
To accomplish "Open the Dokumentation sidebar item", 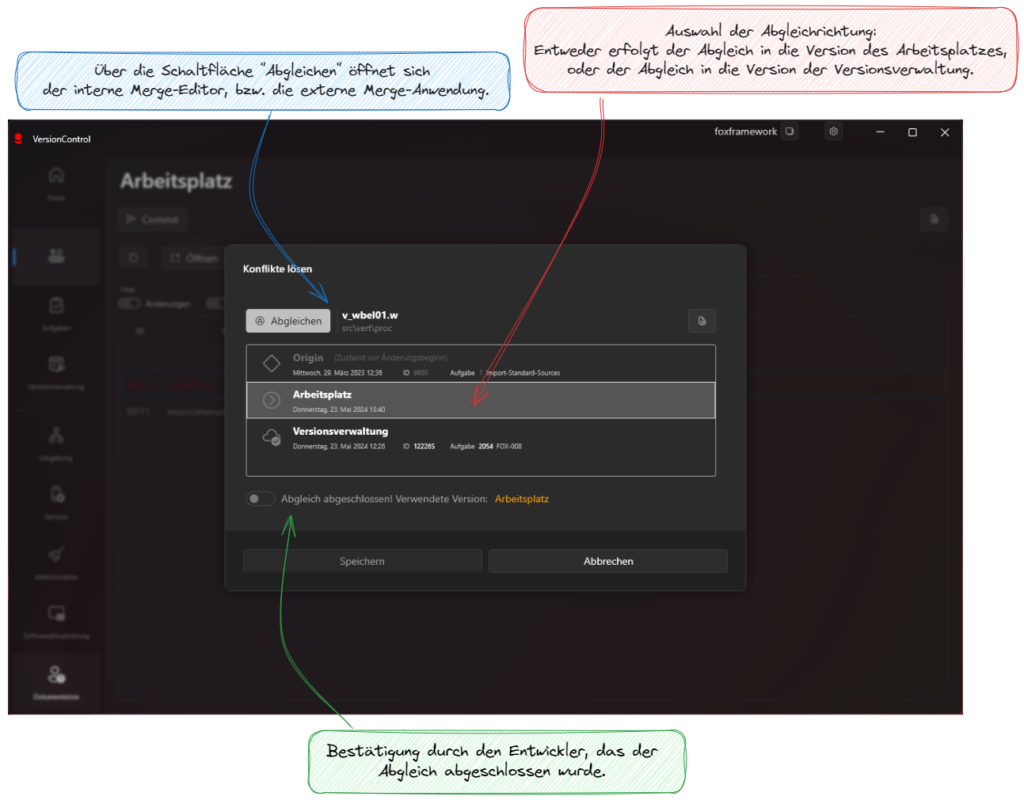I will point(56,682).
